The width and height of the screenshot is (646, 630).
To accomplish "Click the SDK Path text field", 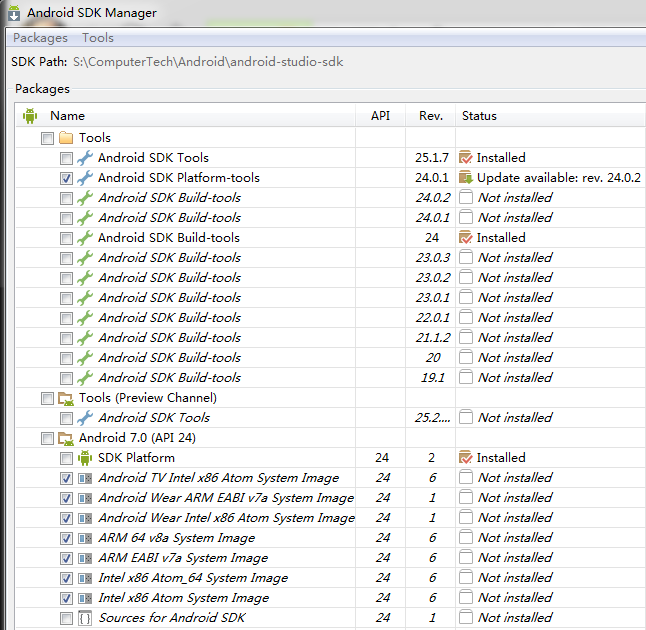I will [x=208, y=62].
